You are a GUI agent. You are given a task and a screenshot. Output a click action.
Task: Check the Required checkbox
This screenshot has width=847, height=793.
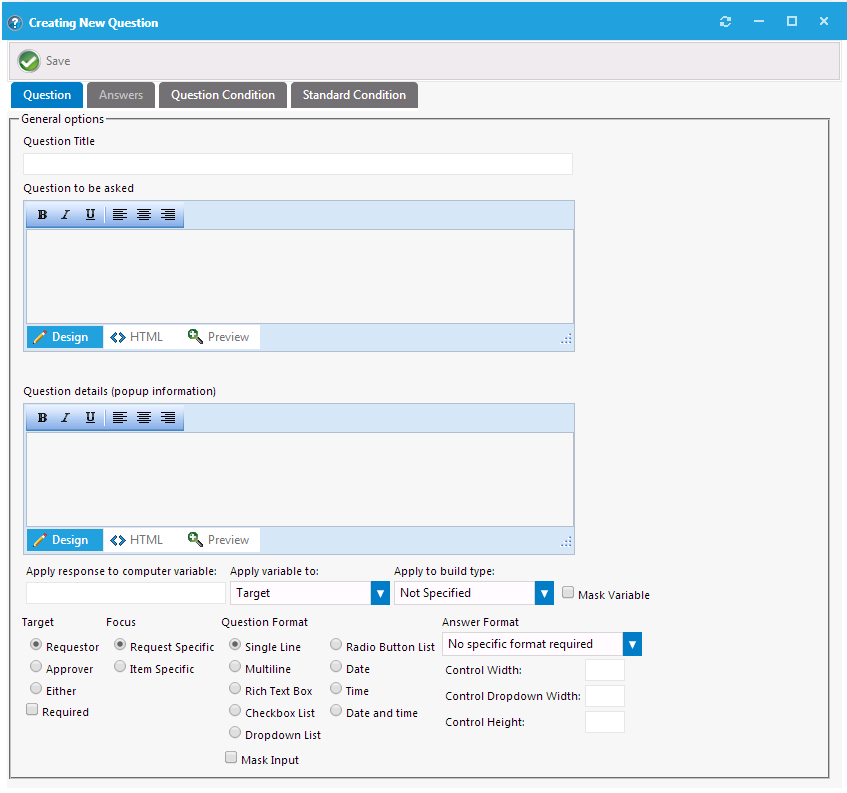tap(32, 710)
